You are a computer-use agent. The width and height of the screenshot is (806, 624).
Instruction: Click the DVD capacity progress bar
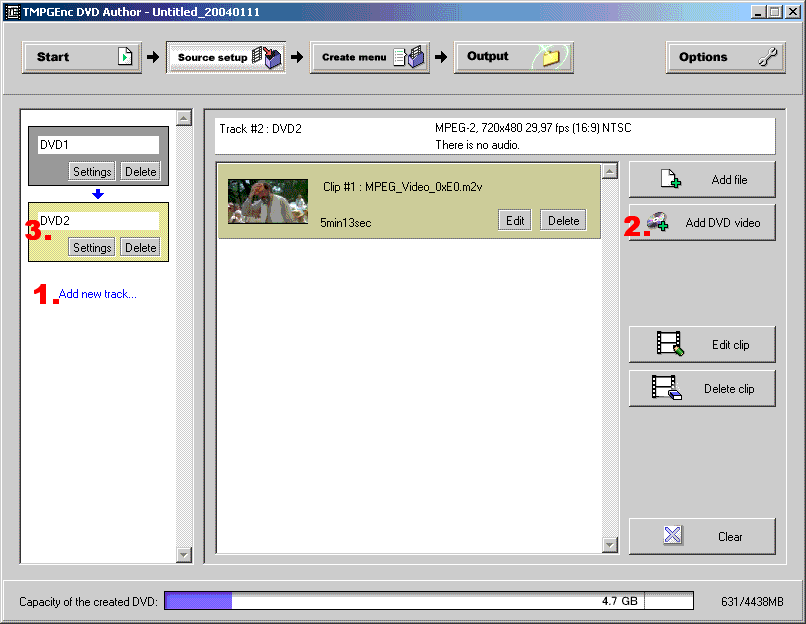429,600
